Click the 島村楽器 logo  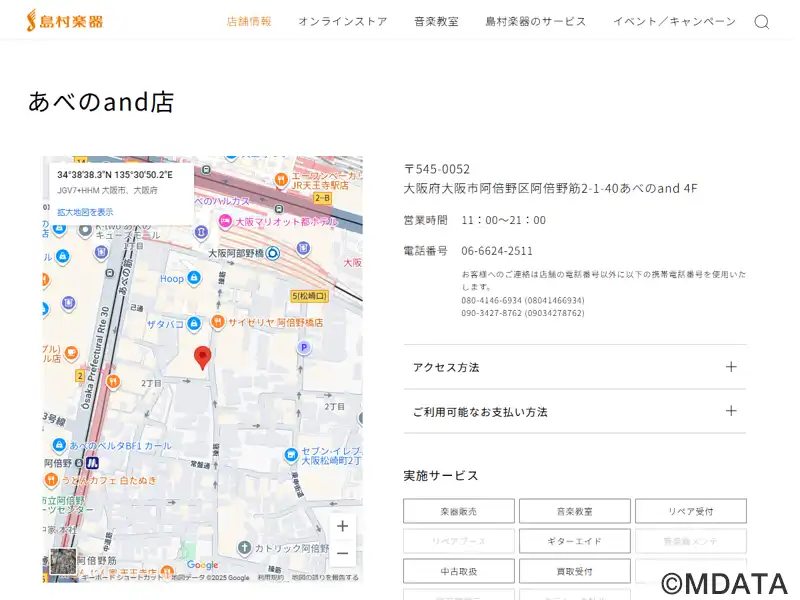(x=64, y=21)
